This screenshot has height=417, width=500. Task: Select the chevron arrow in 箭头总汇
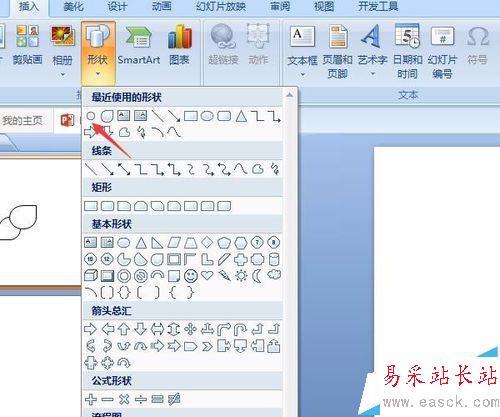[x=207, y=347]
